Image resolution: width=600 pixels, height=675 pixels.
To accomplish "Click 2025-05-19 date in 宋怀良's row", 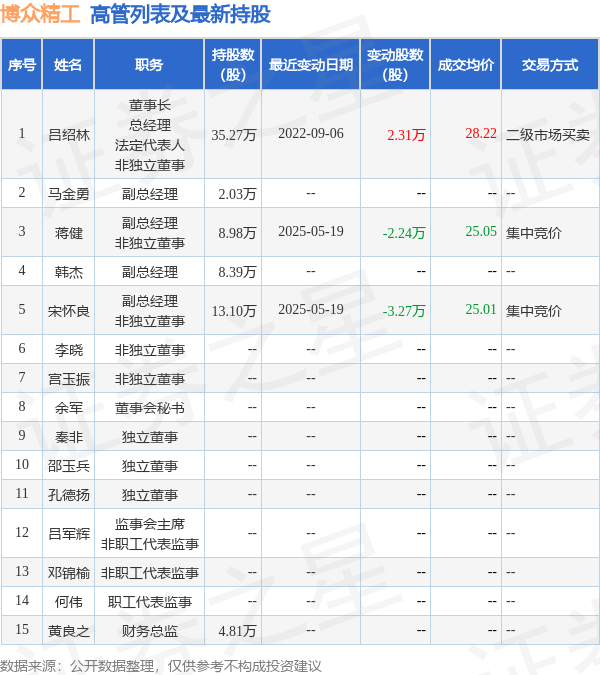I will 311,310.
